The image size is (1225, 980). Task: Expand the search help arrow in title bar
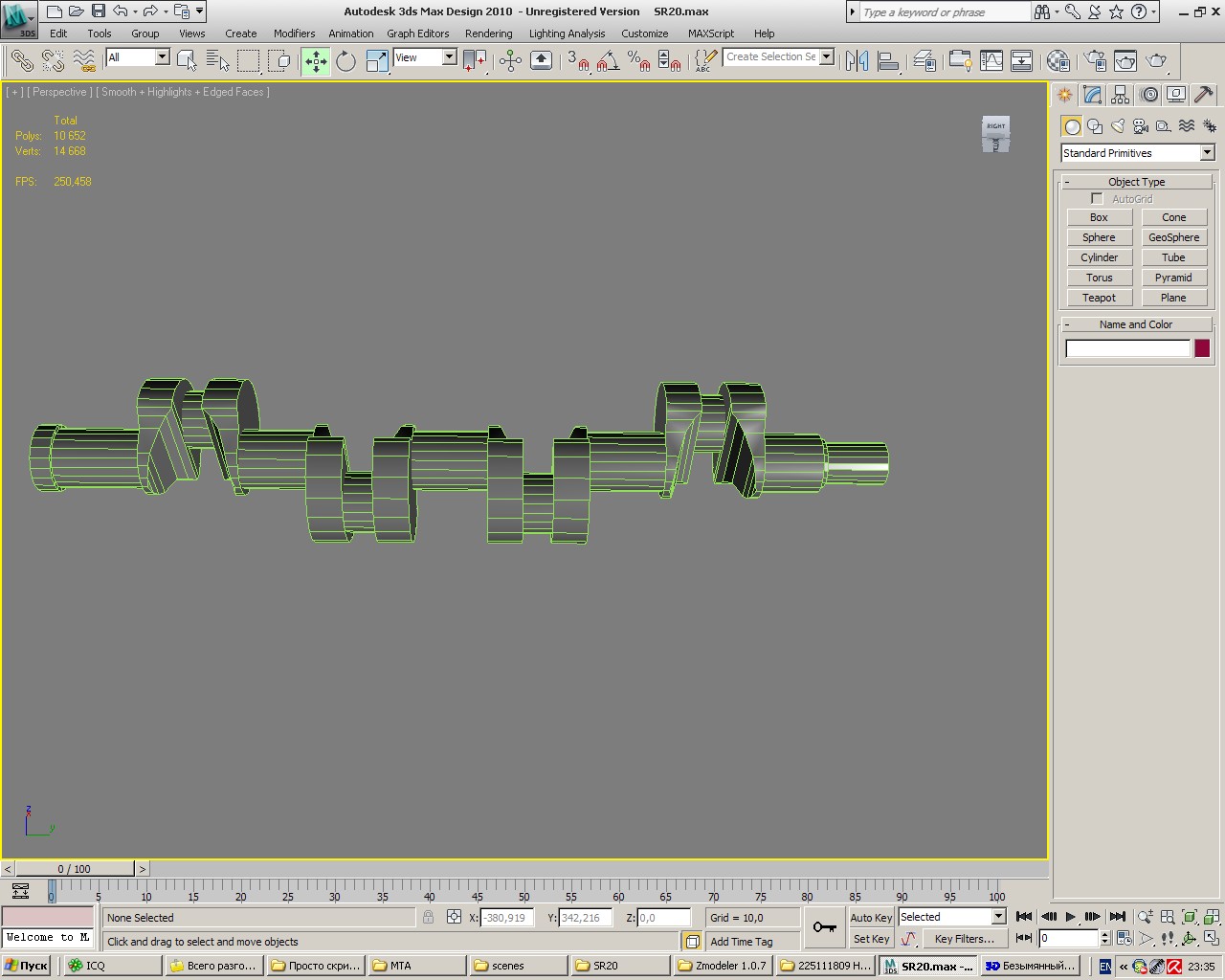tap(853, 12)
